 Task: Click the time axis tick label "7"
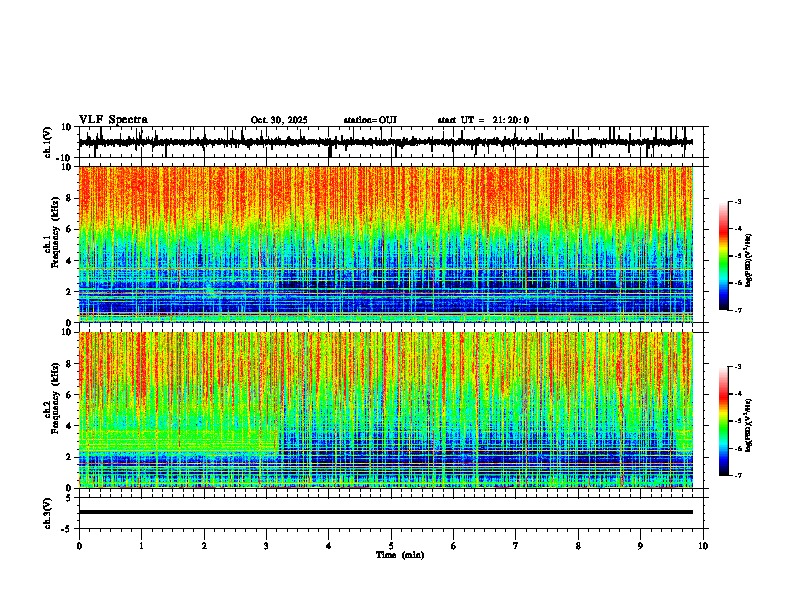click(x=516, y=546)
